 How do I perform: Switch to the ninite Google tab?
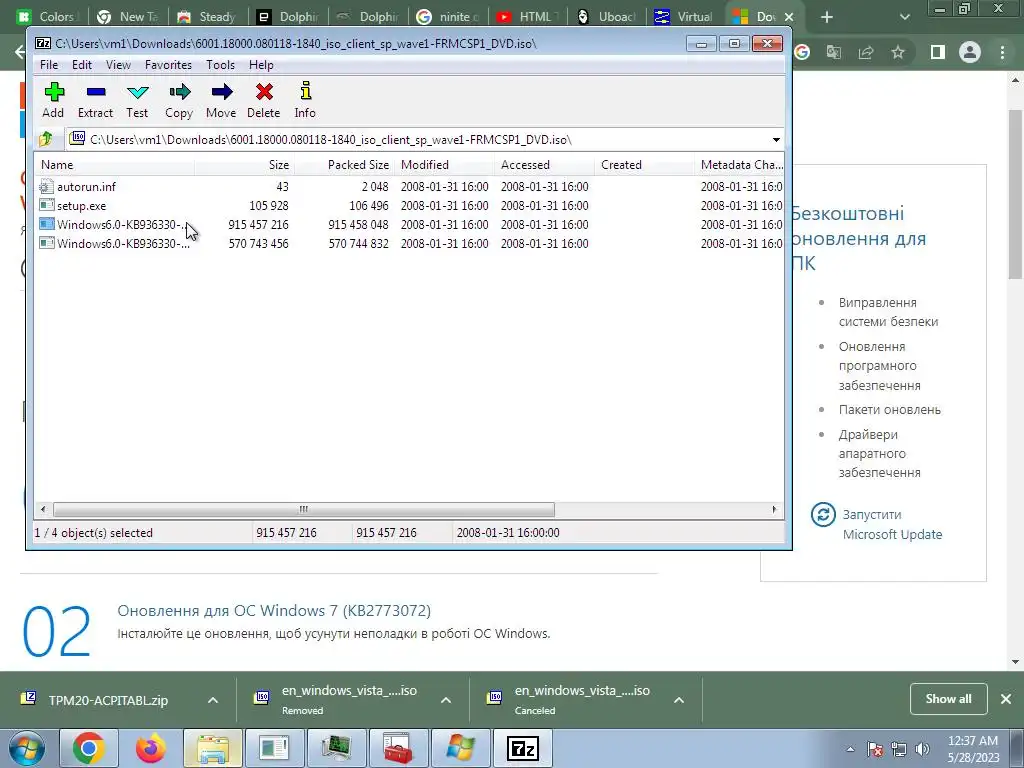click(449, 17)
